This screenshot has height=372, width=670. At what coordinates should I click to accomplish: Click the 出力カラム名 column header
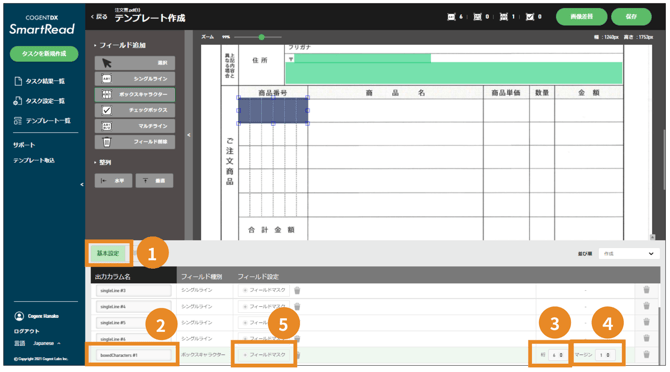click(x=113, y=277)
